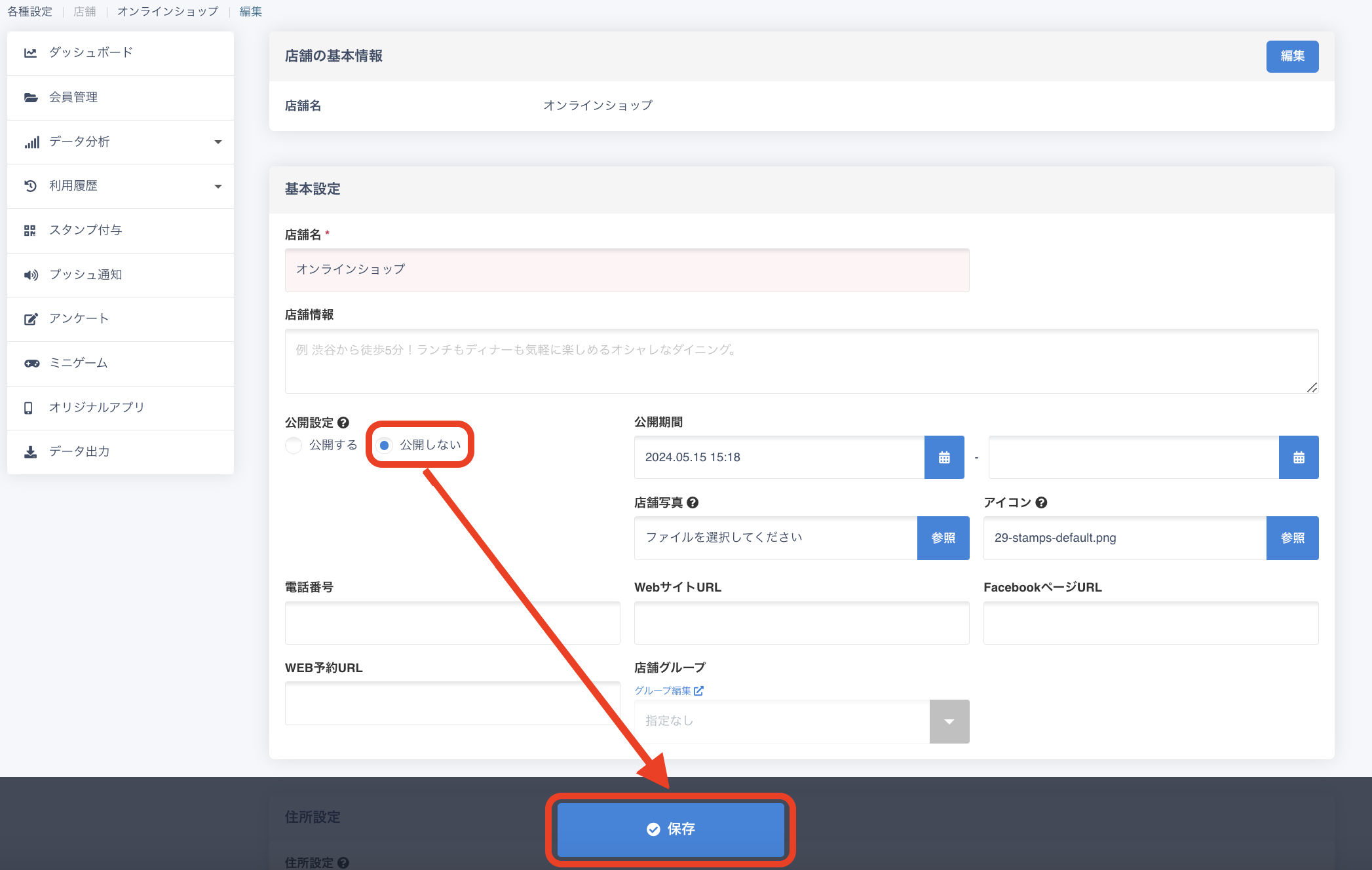Open start date calendar picker icon
This screenshot has width=1372, height=870.
[943, 457]
